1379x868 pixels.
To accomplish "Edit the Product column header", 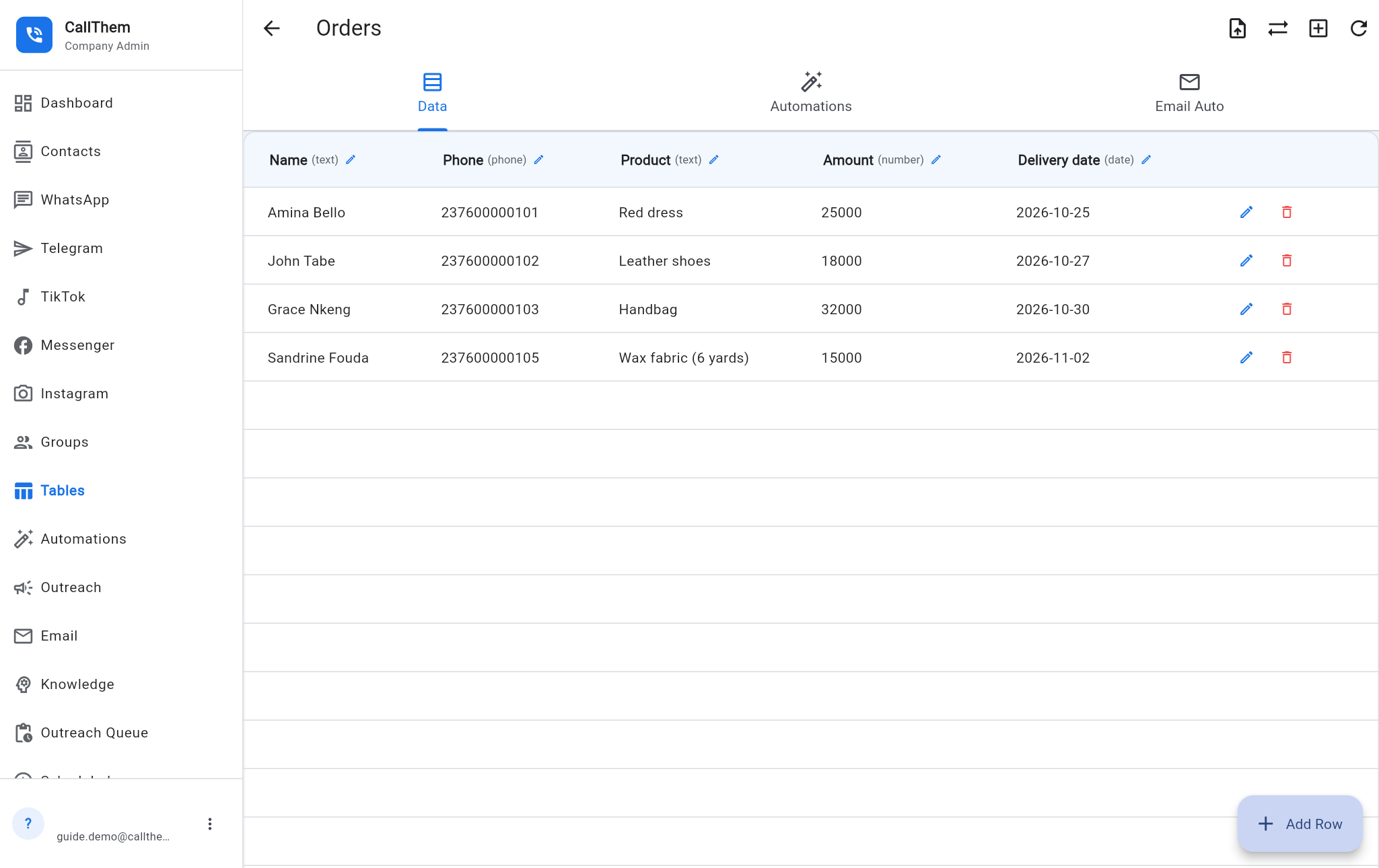I will pos(714,160).
